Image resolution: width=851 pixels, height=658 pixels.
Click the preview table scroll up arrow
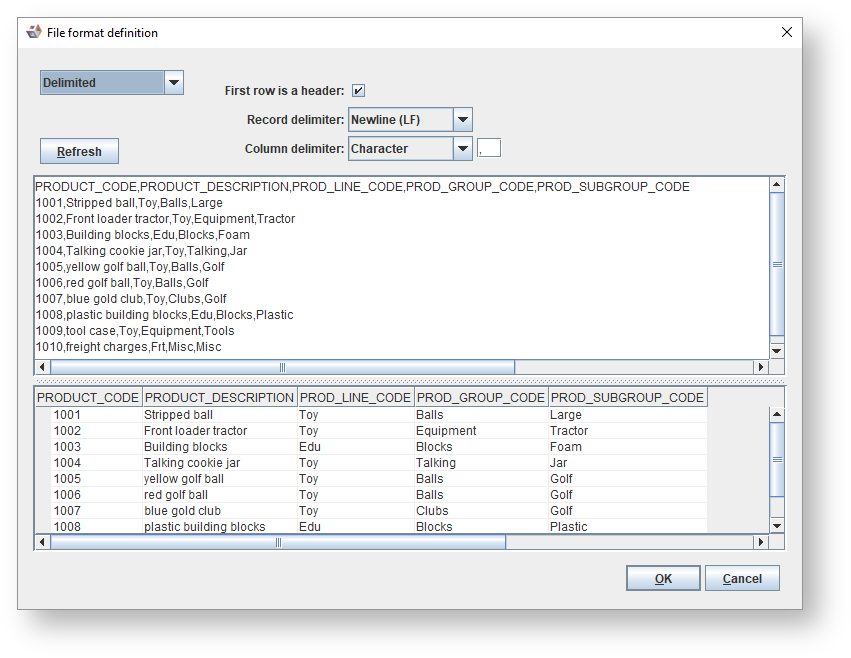coord(777,414)
